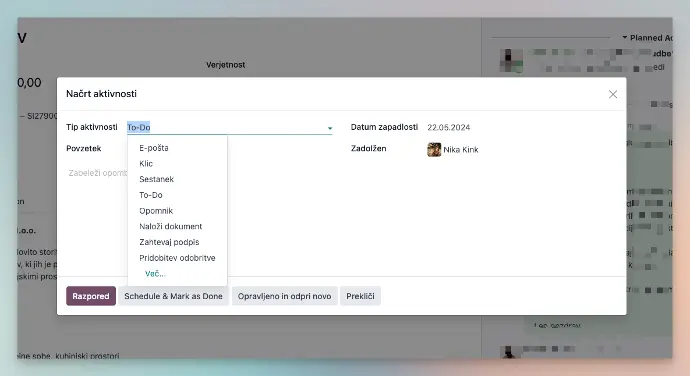This screenshot has height=376, width=690.
Task: Click the Zabeleži opombo note area
Action: 97,173
